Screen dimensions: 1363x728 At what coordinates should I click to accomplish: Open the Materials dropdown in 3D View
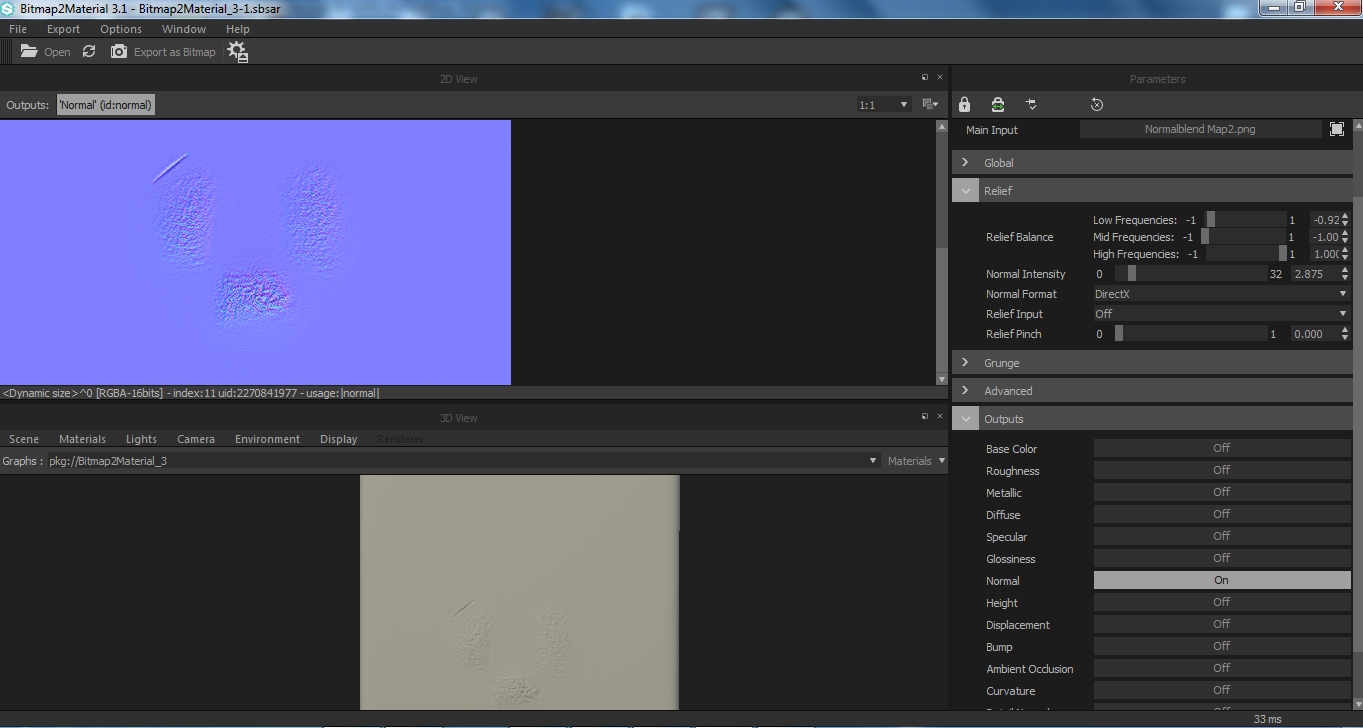tap(915, 461)
